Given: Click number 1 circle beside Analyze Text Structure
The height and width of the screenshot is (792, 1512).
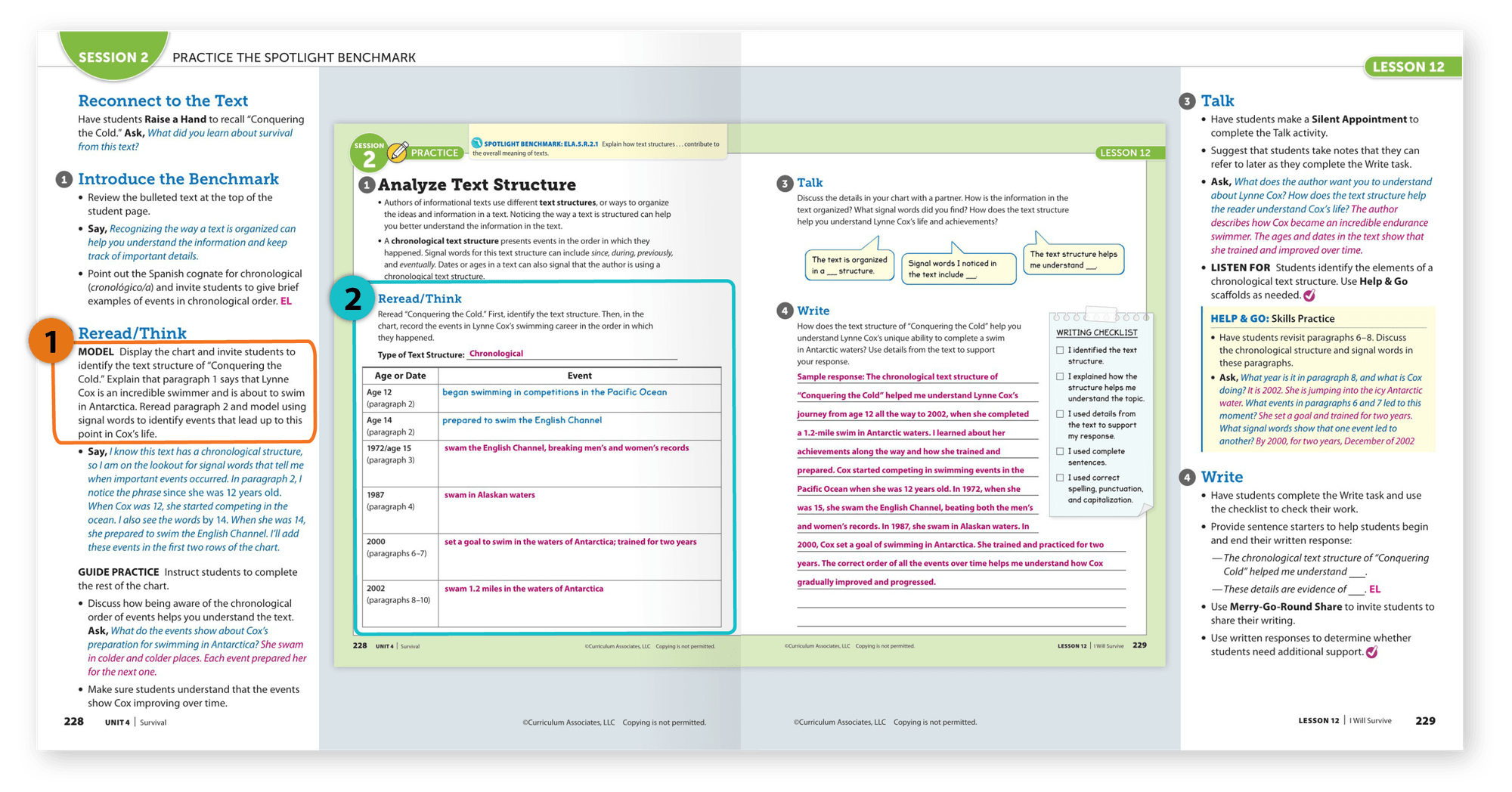Looking at the screenshot, I should coord(367,185).
